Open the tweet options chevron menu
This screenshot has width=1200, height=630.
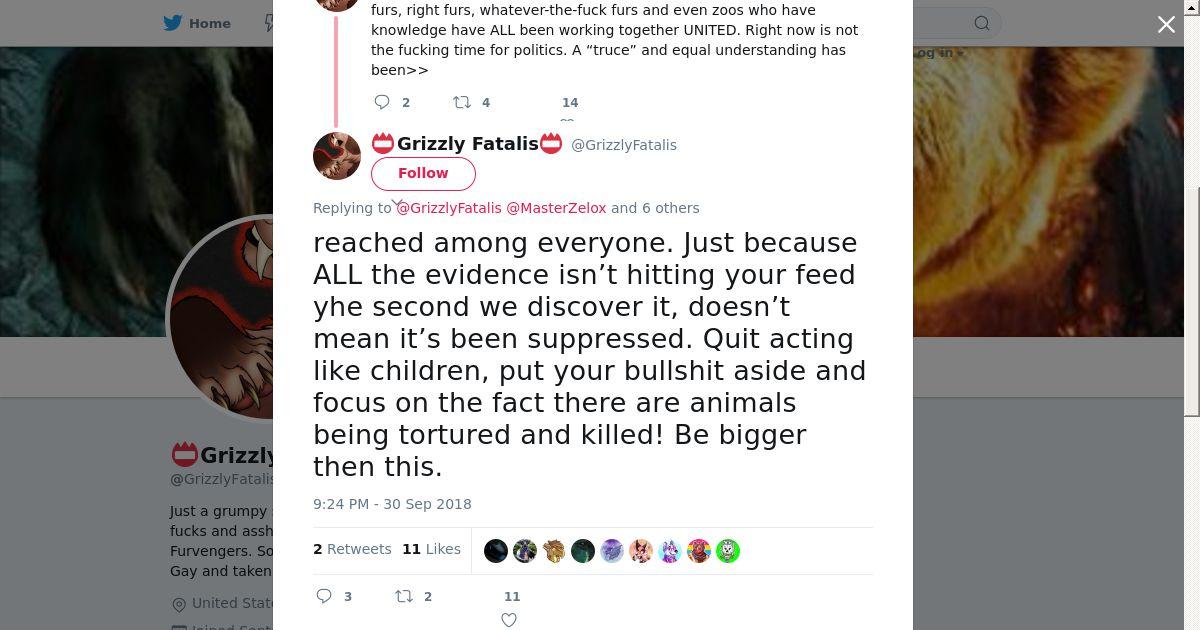tap(397, 203)
